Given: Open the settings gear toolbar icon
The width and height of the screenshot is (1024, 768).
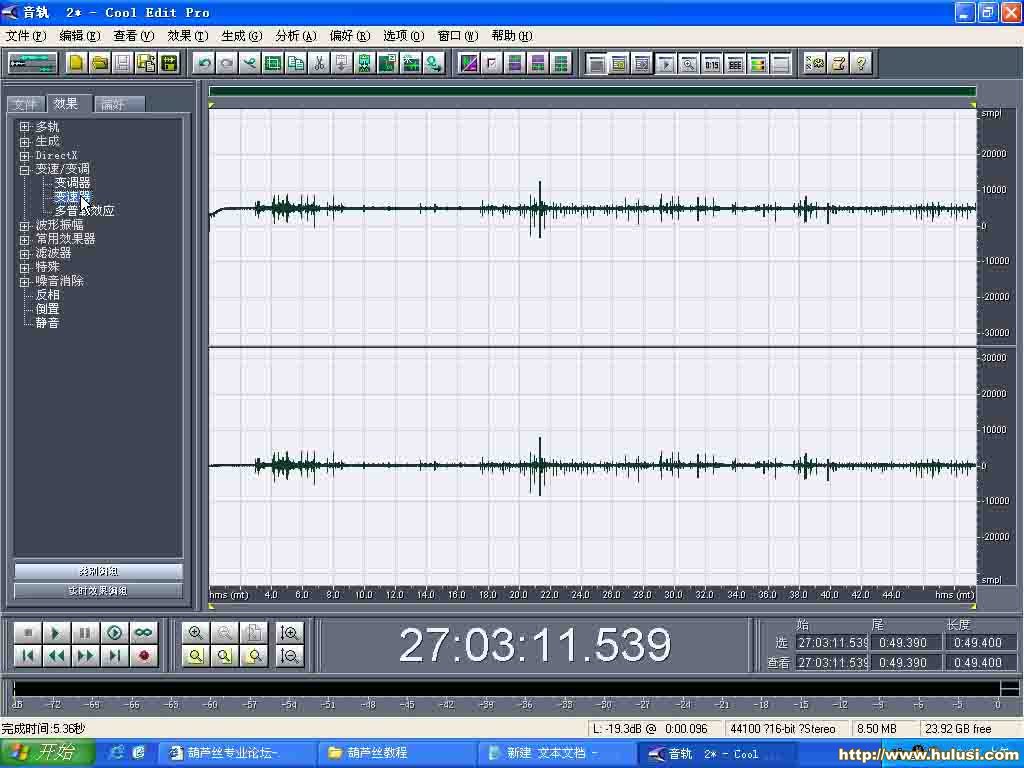Looking at the screenshot, I should point(815,63).
